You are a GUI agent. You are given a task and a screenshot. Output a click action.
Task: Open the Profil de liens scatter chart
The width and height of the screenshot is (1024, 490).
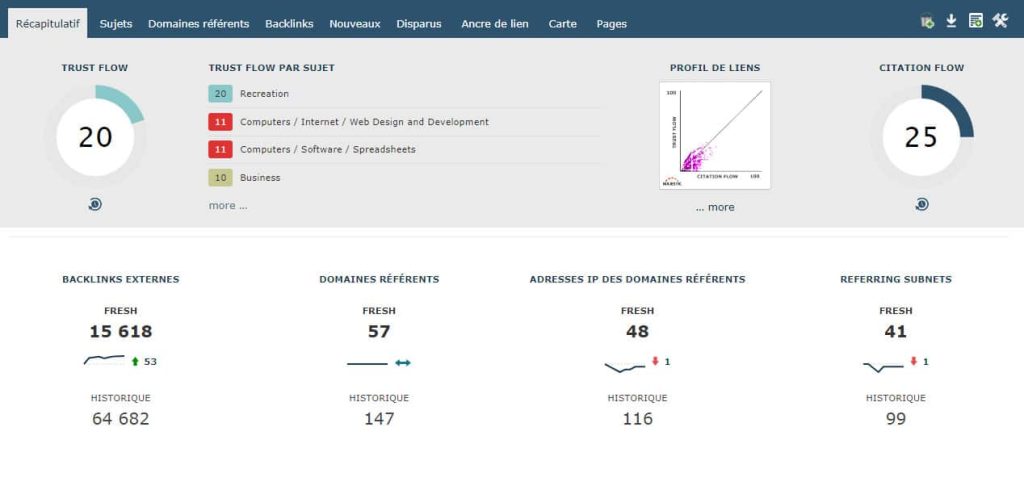pos(714,135)
